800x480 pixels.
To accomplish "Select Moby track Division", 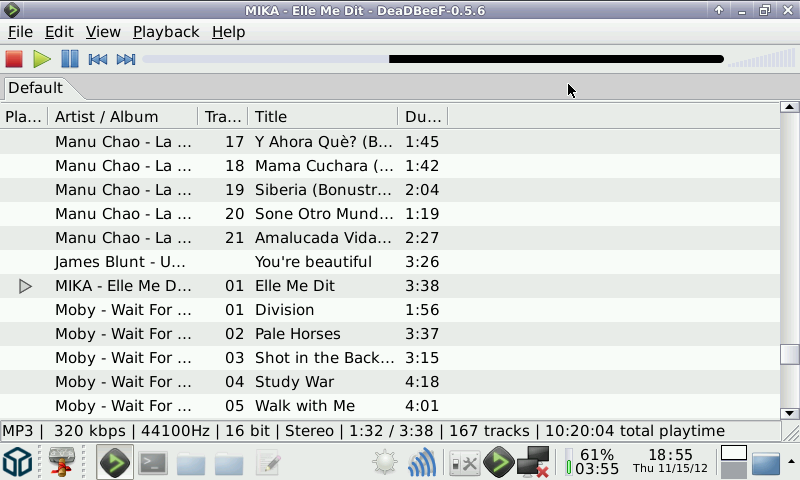I will (x=390, y=310).
